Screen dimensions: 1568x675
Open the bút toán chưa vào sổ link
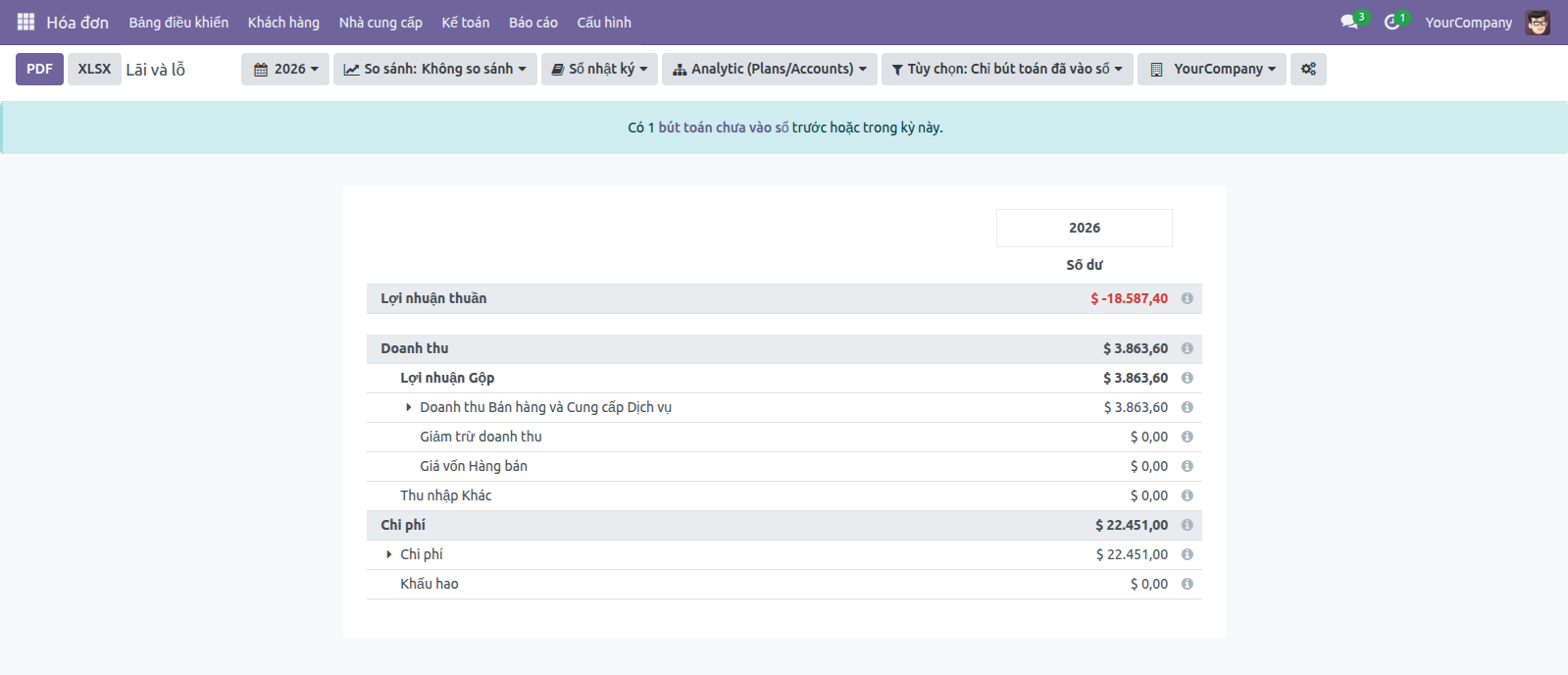(723, 128)
